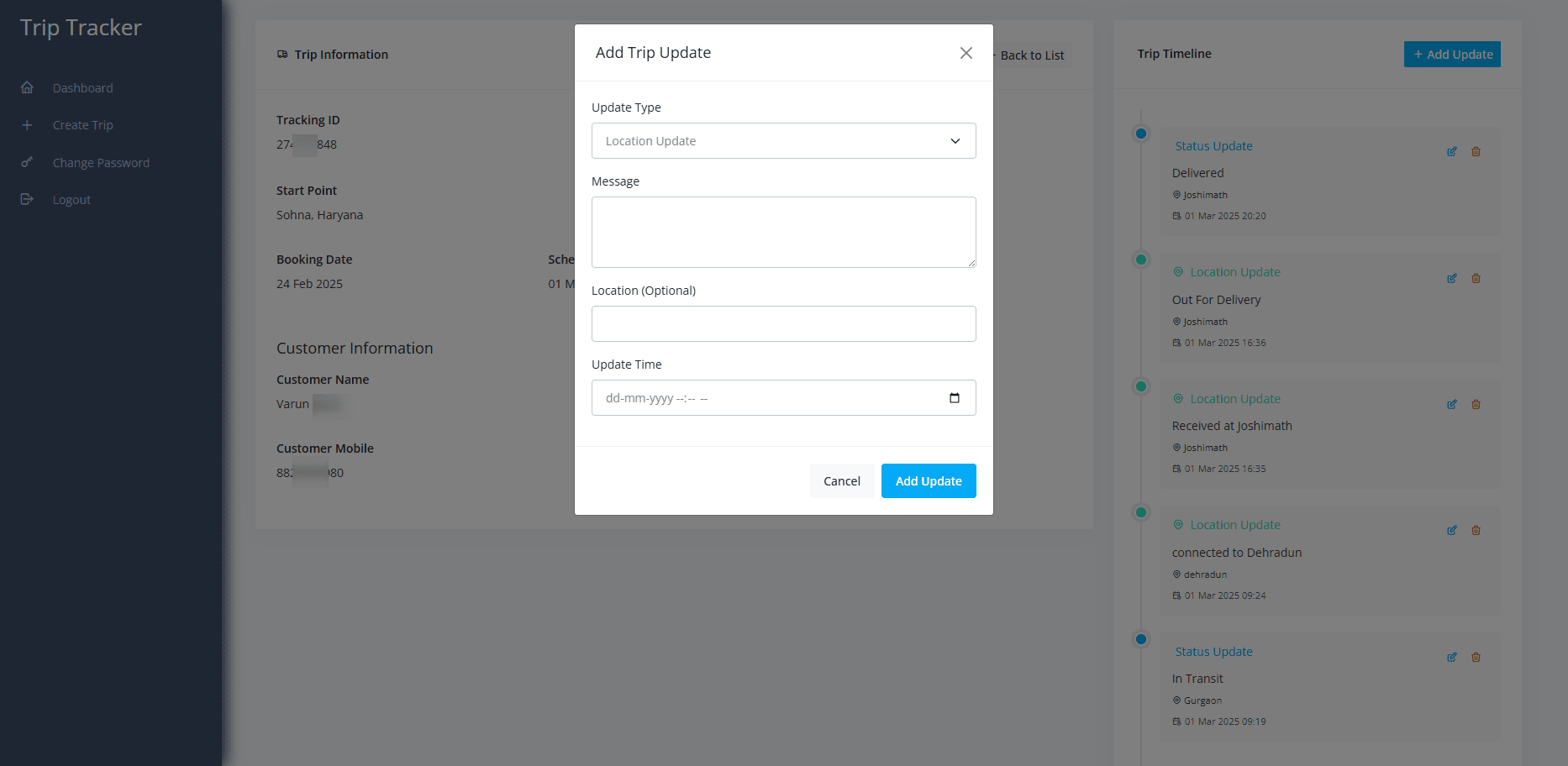This screenshot has width=1568, height=766.
Task: Click edit icon on Delivered status update
Action: (1451, 152)
